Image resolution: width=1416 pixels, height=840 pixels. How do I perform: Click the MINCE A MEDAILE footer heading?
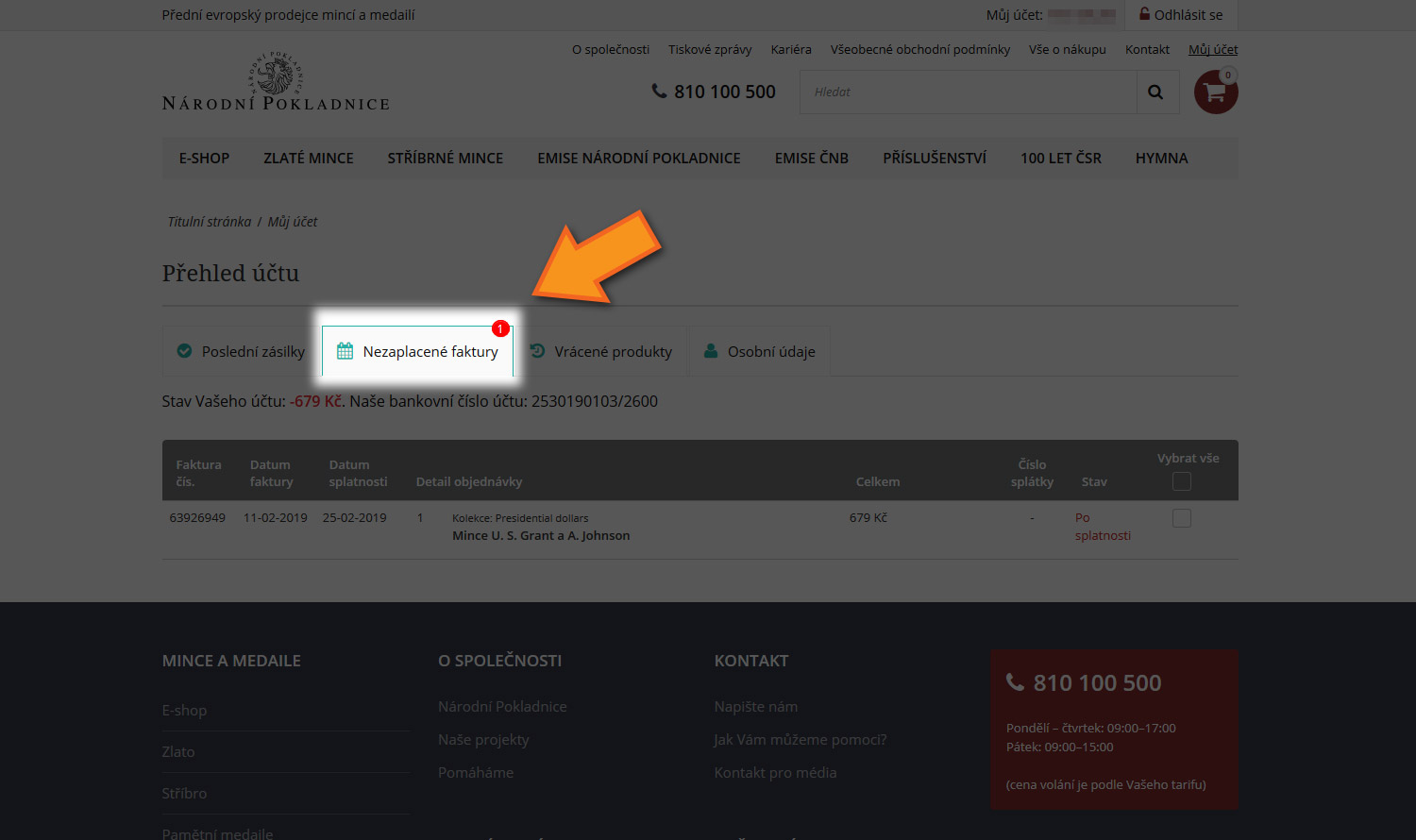point(231,661)
